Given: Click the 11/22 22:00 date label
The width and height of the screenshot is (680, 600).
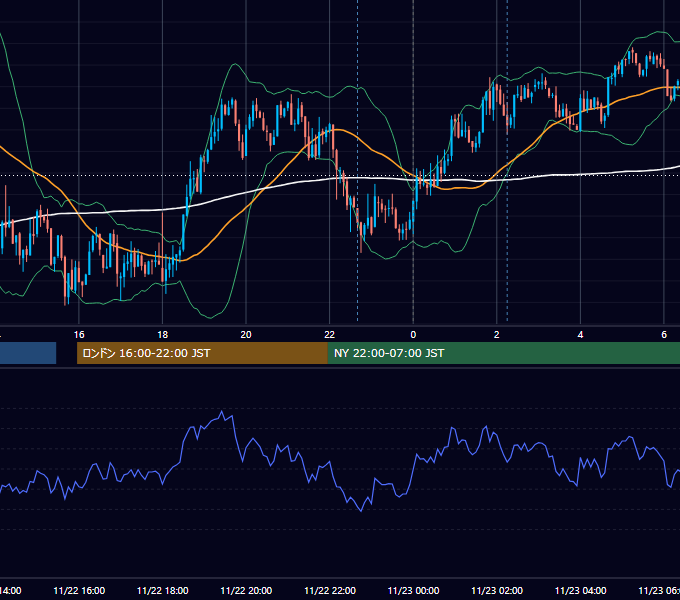Looking at the screenshot, I should pyautogui.click(x=330, y=590).
